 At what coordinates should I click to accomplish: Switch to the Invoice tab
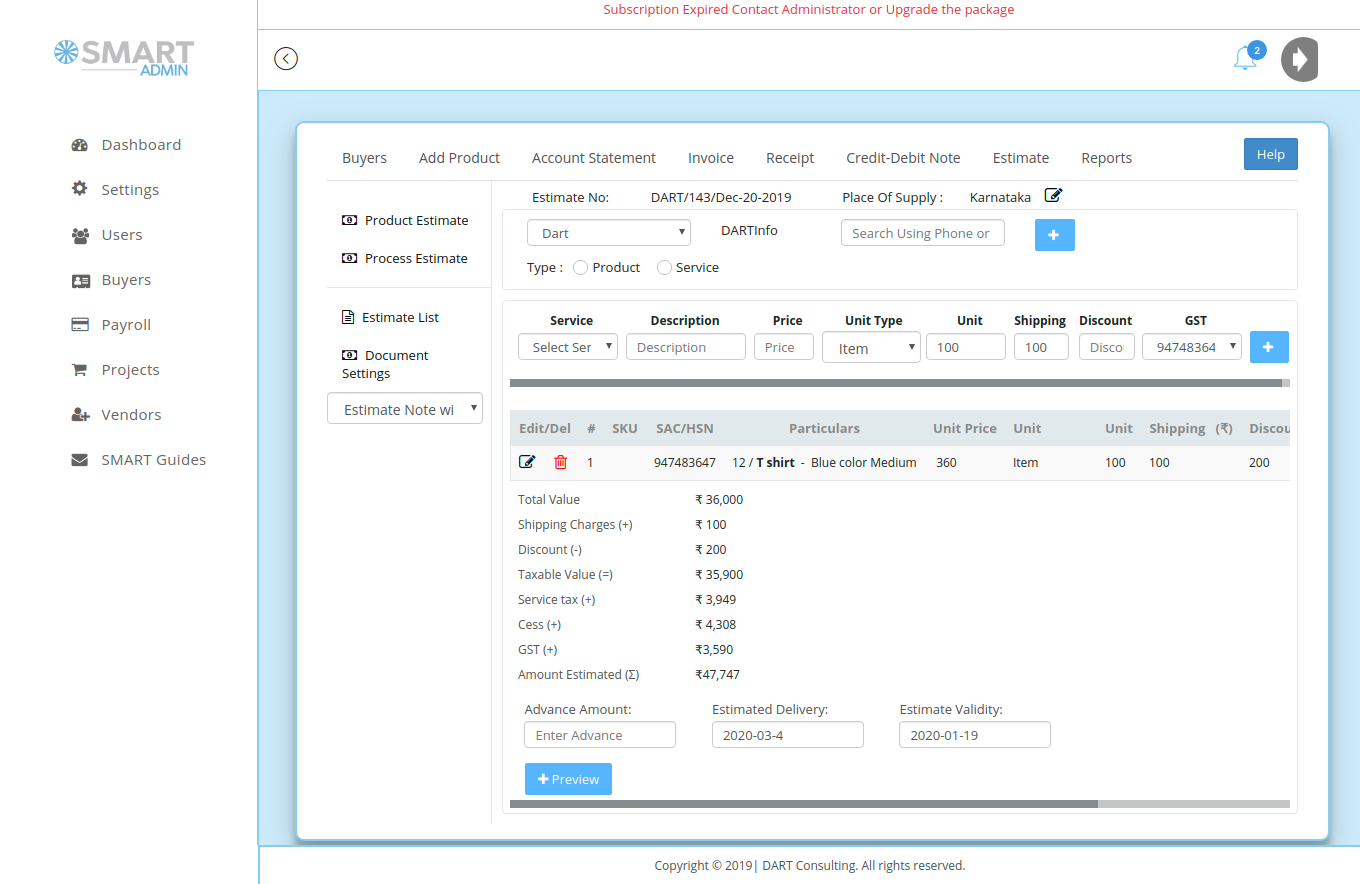[x=711, y=158]
